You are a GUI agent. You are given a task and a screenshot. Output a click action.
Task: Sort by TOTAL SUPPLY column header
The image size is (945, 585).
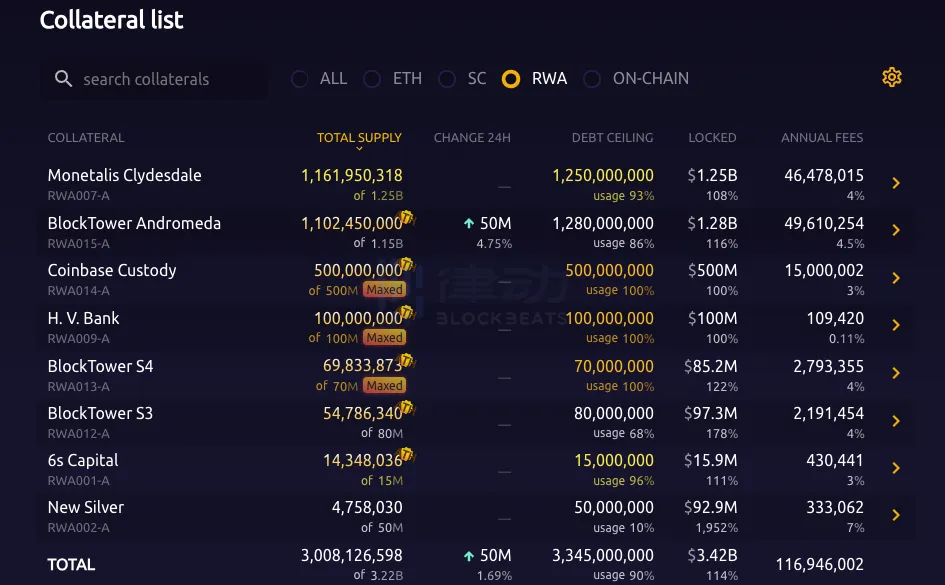click(x=359, y=138)
